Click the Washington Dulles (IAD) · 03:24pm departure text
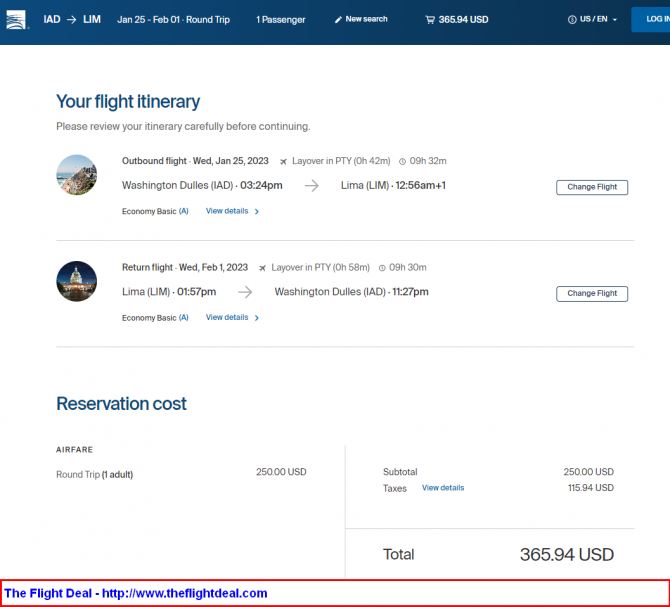 click(x=202, y=185)
